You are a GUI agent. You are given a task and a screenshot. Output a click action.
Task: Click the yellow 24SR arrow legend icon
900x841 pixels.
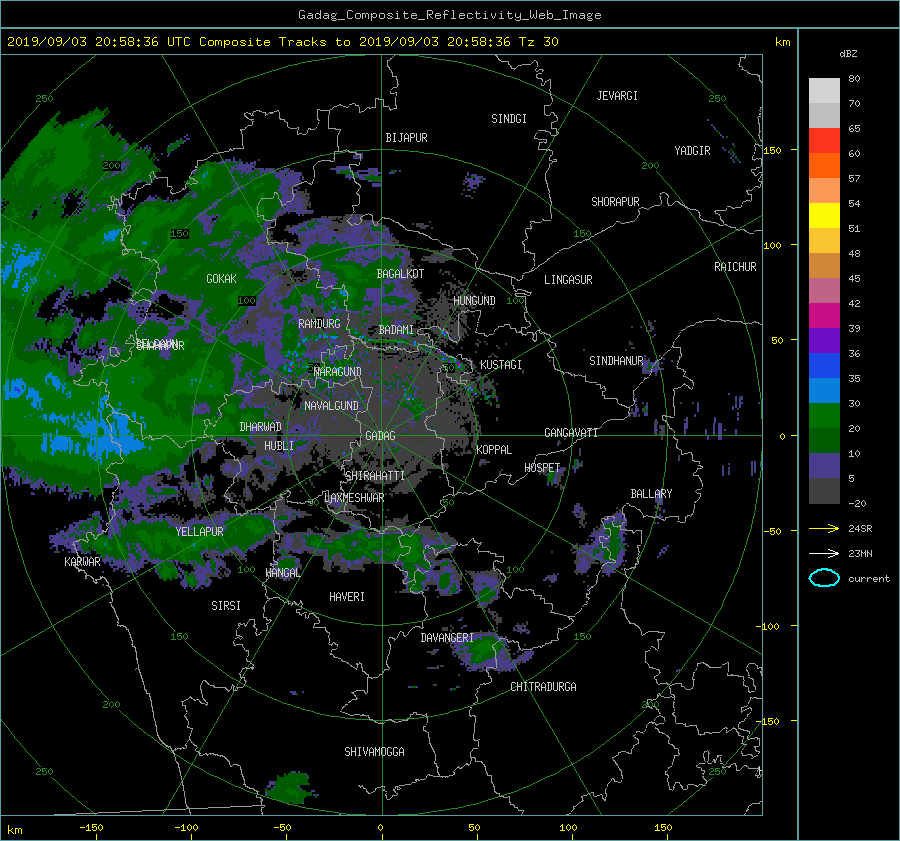tap(824, 528)
